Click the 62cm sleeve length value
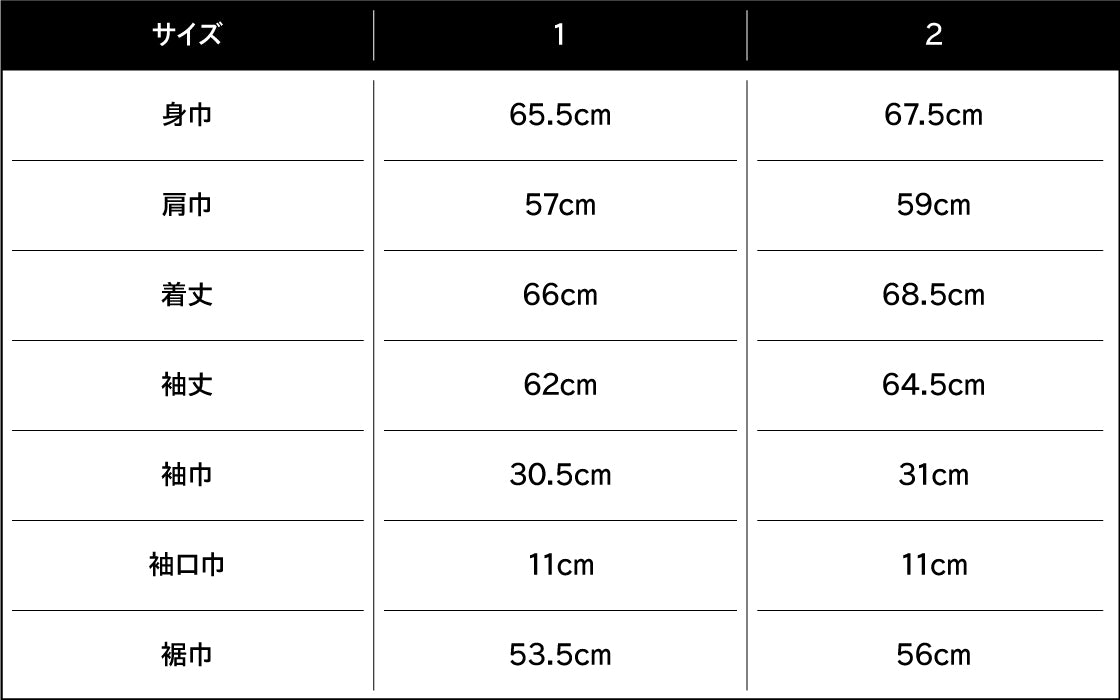This screenshot has width=1120, height=700. pos(560,386)
